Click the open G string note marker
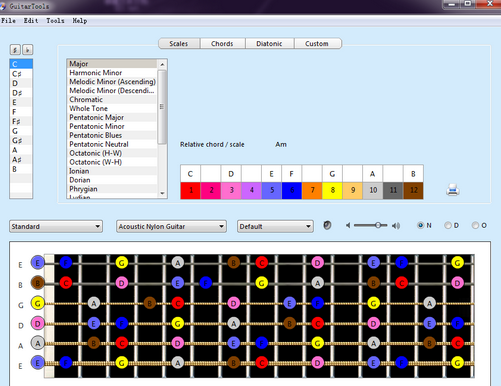 click(x=38, y=303)
